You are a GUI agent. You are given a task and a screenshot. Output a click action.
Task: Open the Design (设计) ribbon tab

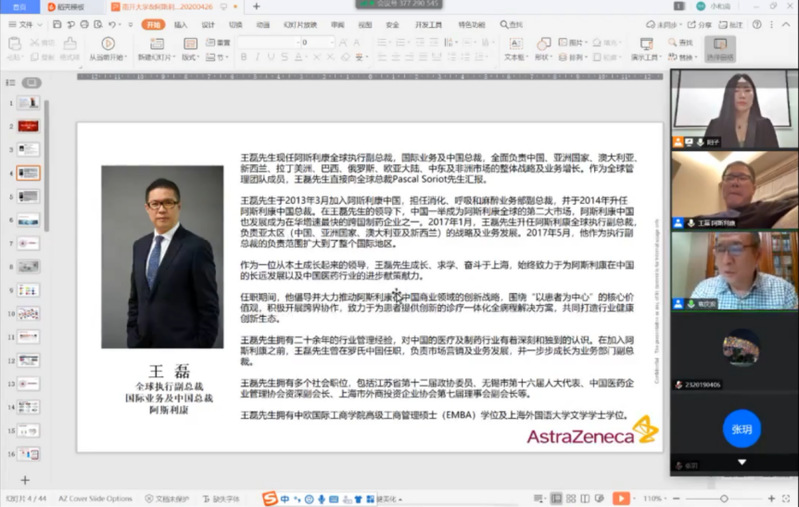tap(208, 24)
